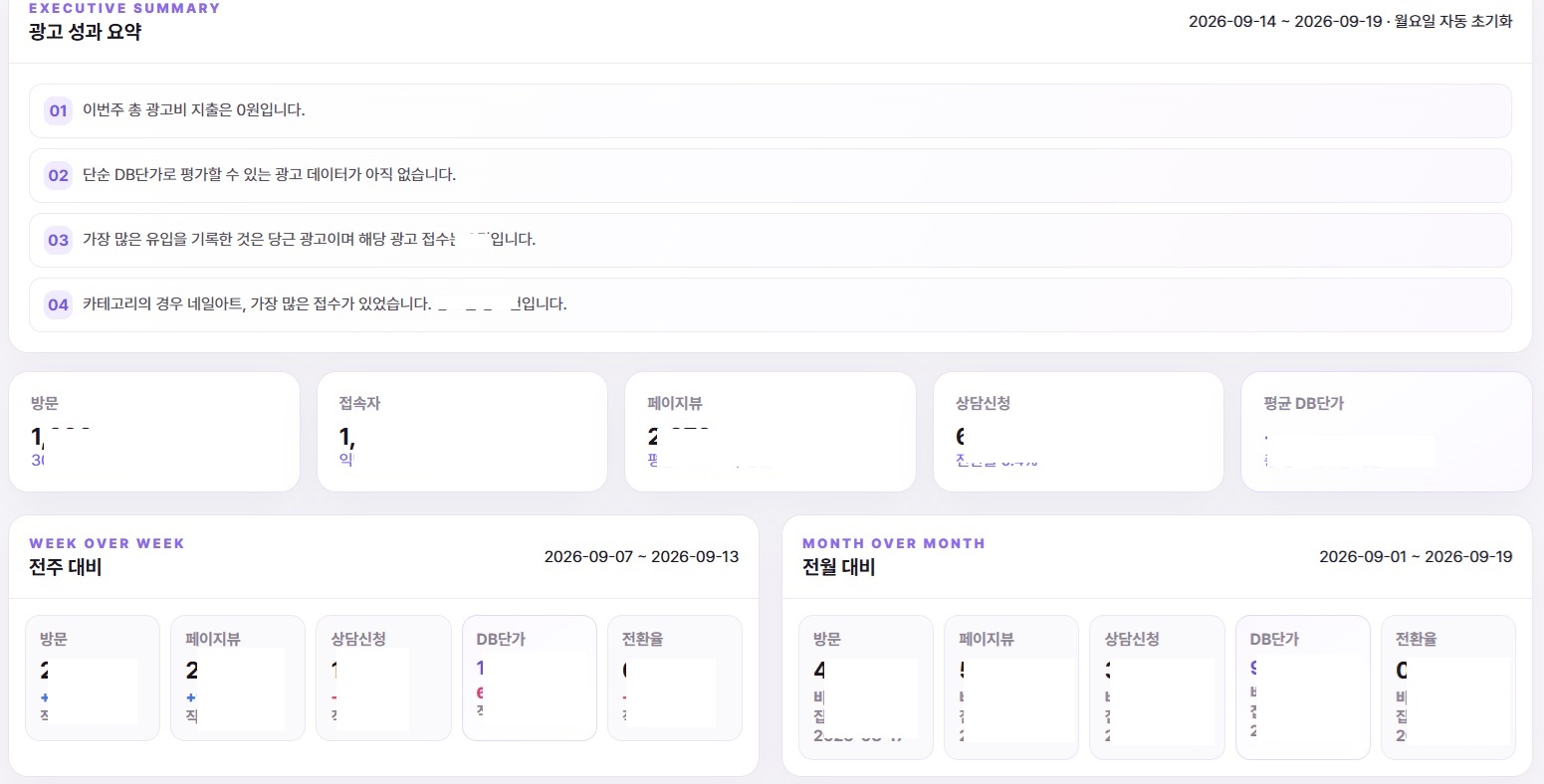Viewport: 1544px width, 784px height.
Task: Click the 2026-09-07 ~ 2026-09-13 date range
Action: click(x=642, y=556)
